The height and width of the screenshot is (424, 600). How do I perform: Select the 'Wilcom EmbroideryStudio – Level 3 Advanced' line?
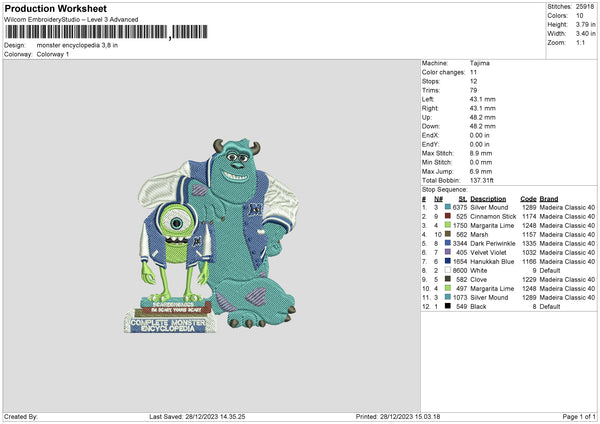click(x=71, y=20)
